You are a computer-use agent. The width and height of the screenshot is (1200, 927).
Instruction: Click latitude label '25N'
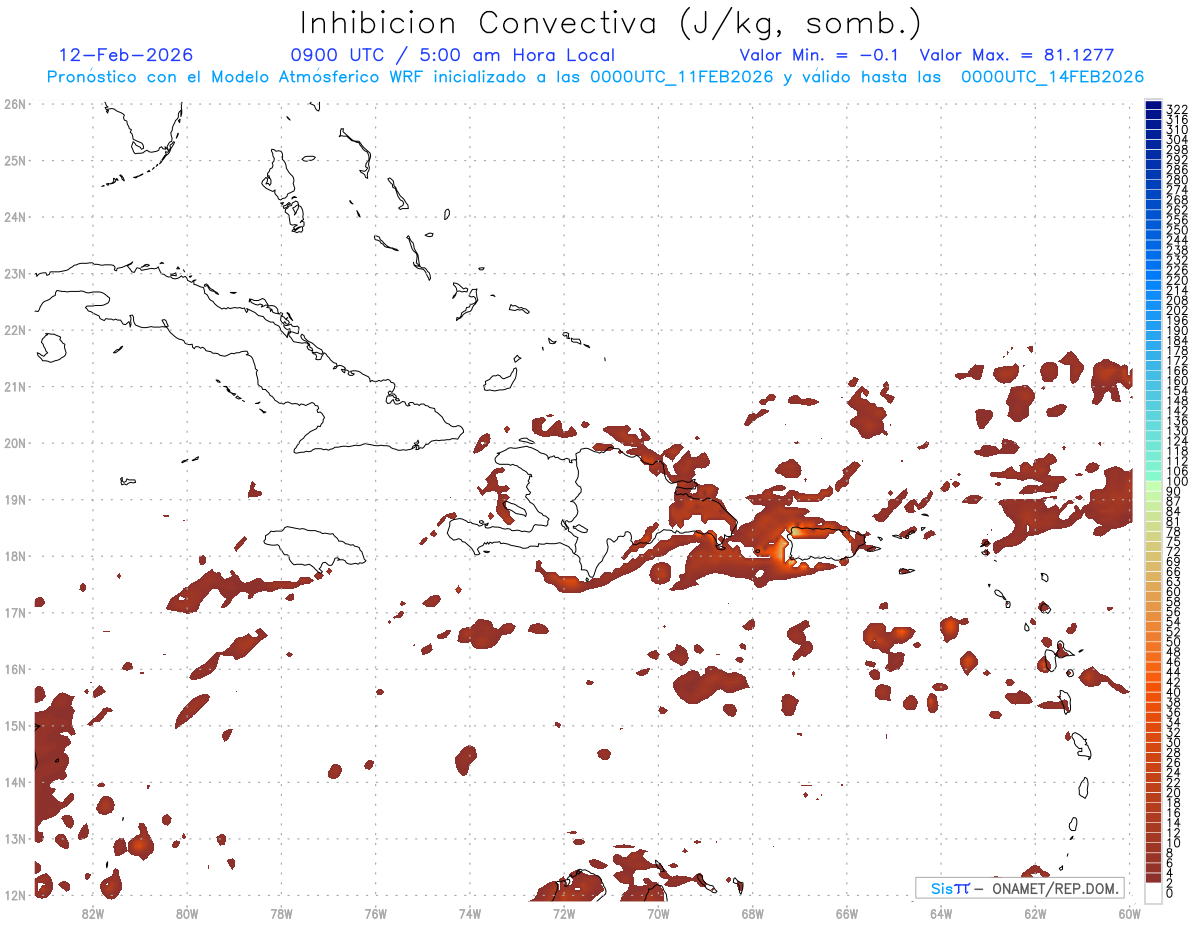(x=15, y=160)
